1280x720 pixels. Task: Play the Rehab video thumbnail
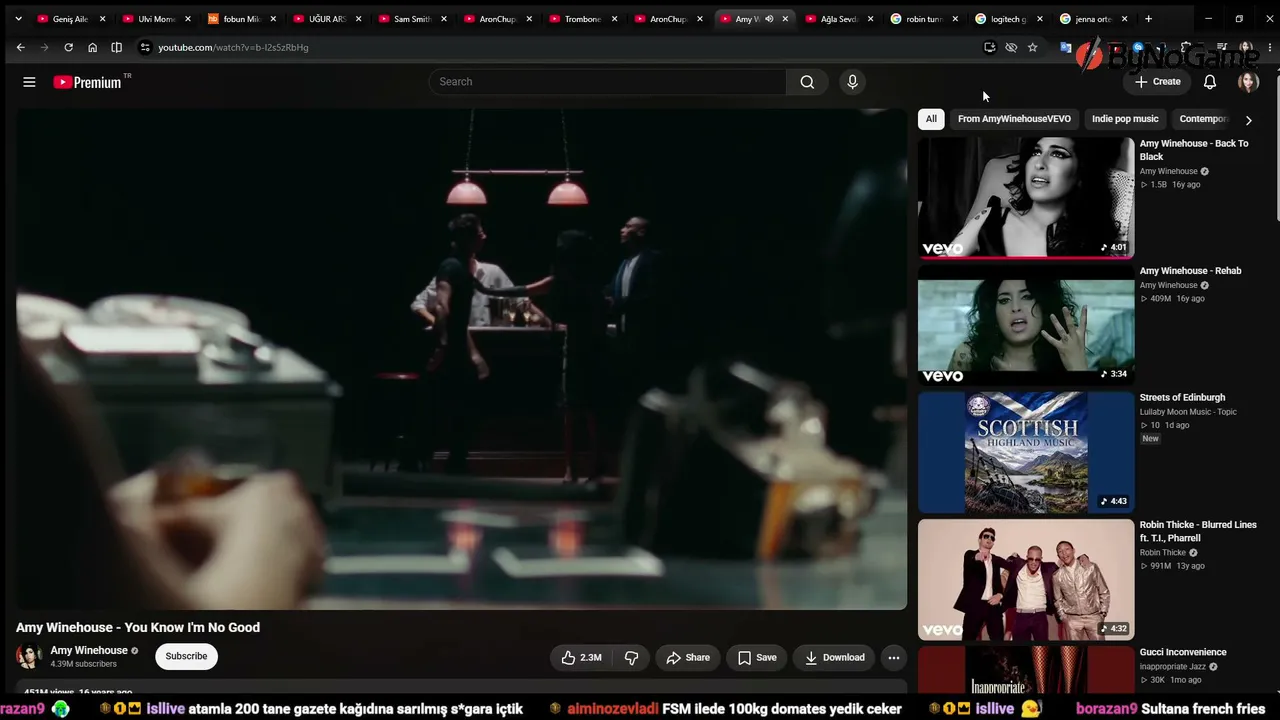tap(1026, 325)
